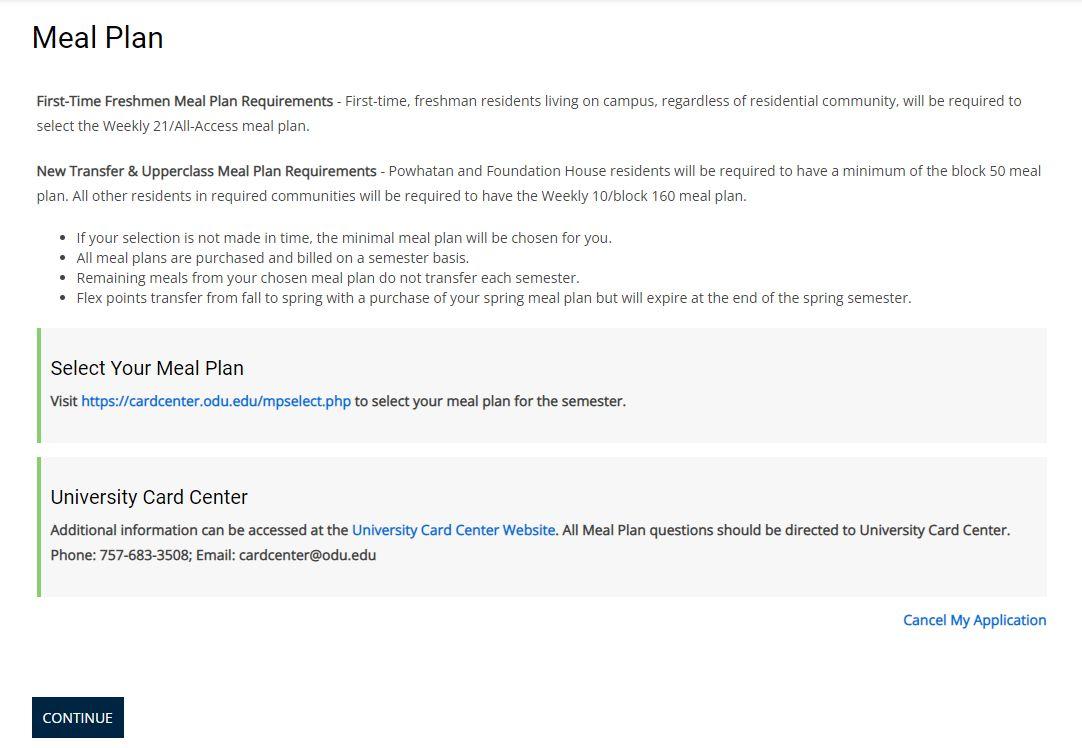
Task: Click the cardcenter@odu.edu email address
Action: (x=307, y=555)
